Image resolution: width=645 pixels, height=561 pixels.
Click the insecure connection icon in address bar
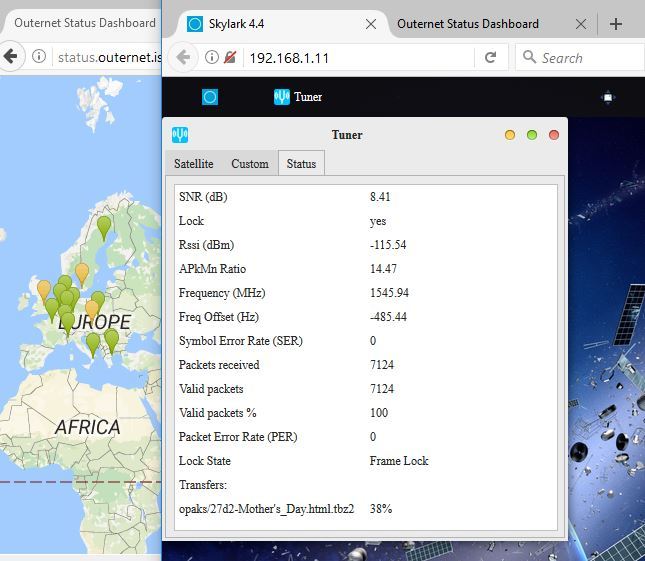click(230, 57)
